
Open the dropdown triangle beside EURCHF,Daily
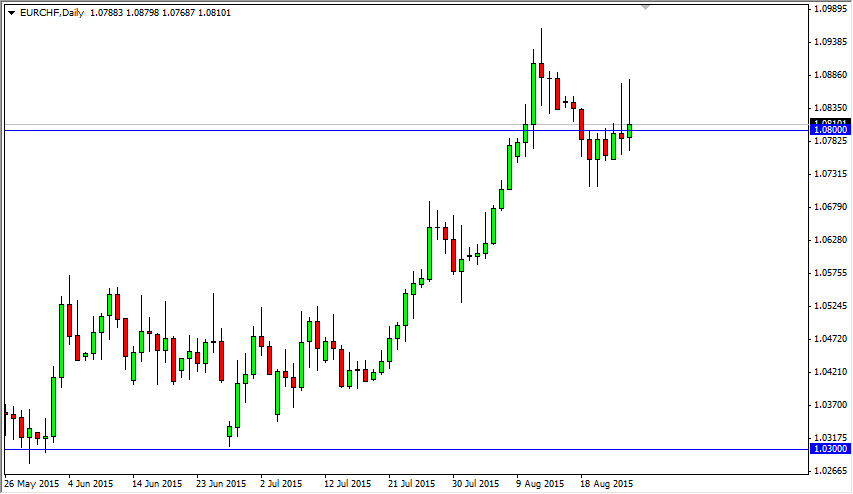(x=11, y=13)
